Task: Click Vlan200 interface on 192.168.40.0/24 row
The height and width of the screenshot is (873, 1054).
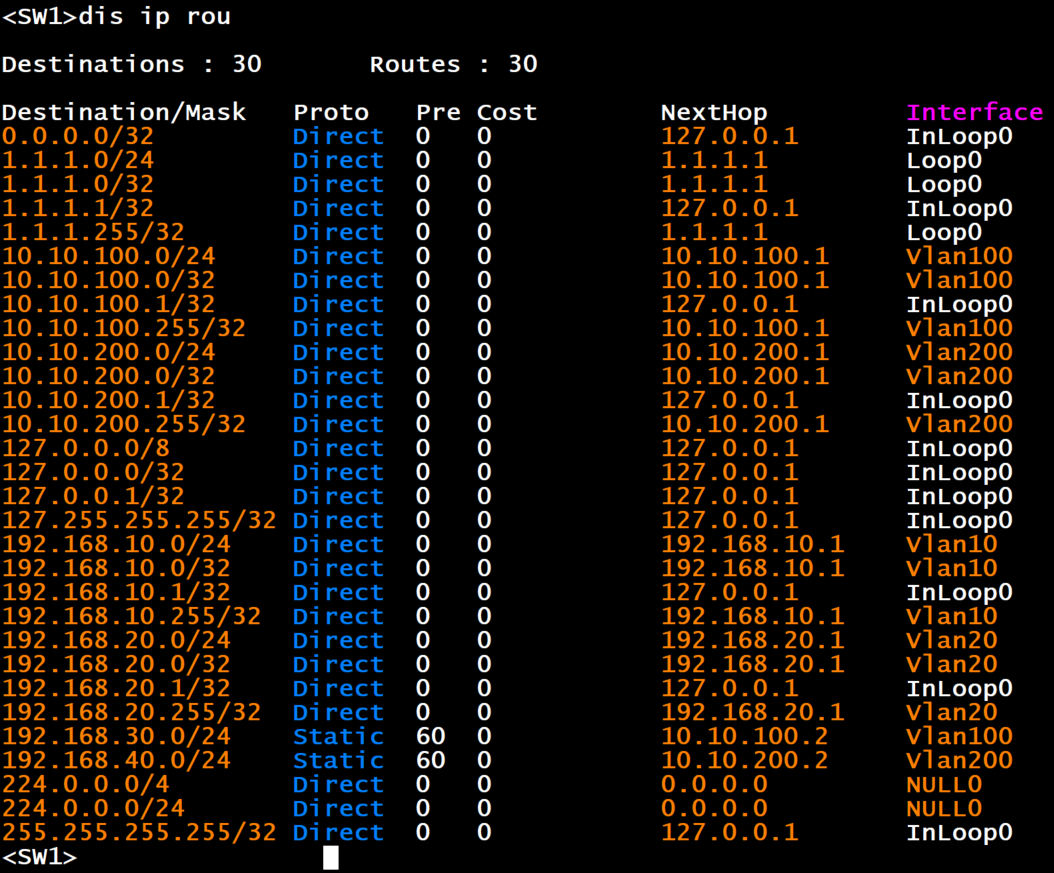Action: point(959,761)
